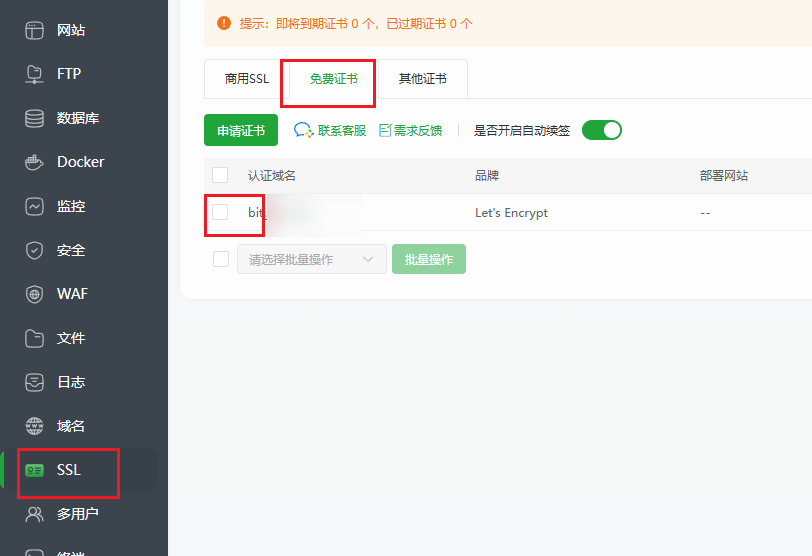Open the FTP sidebar icon
The height and width of the screenshot is (556, 812).
(x=34, y=74)
